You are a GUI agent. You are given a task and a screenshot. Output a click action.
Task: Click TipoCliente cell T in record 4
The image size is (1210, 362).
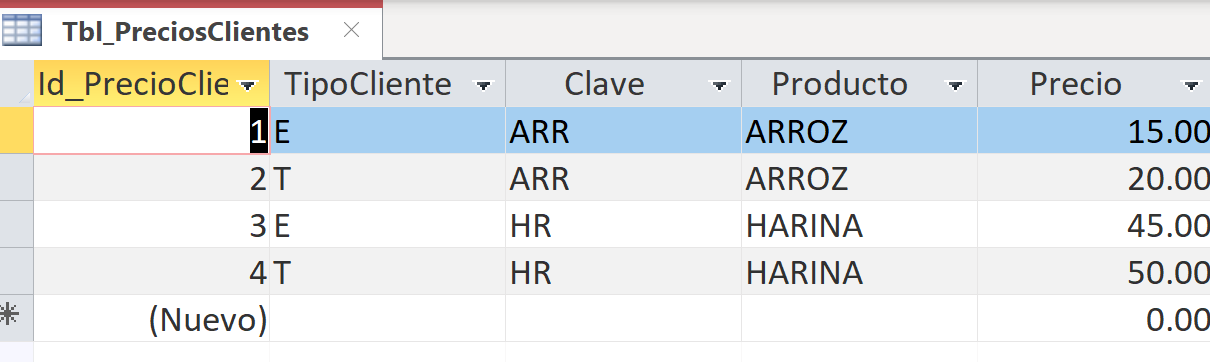[387, 272]
